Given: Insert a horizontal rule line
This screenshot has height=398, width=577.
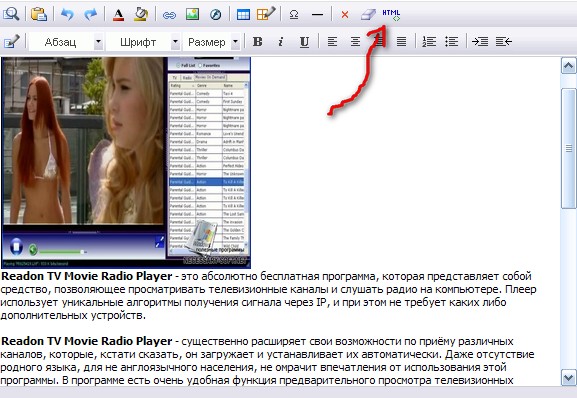Looking at the screenshot, I should click(x=317, y=15).
